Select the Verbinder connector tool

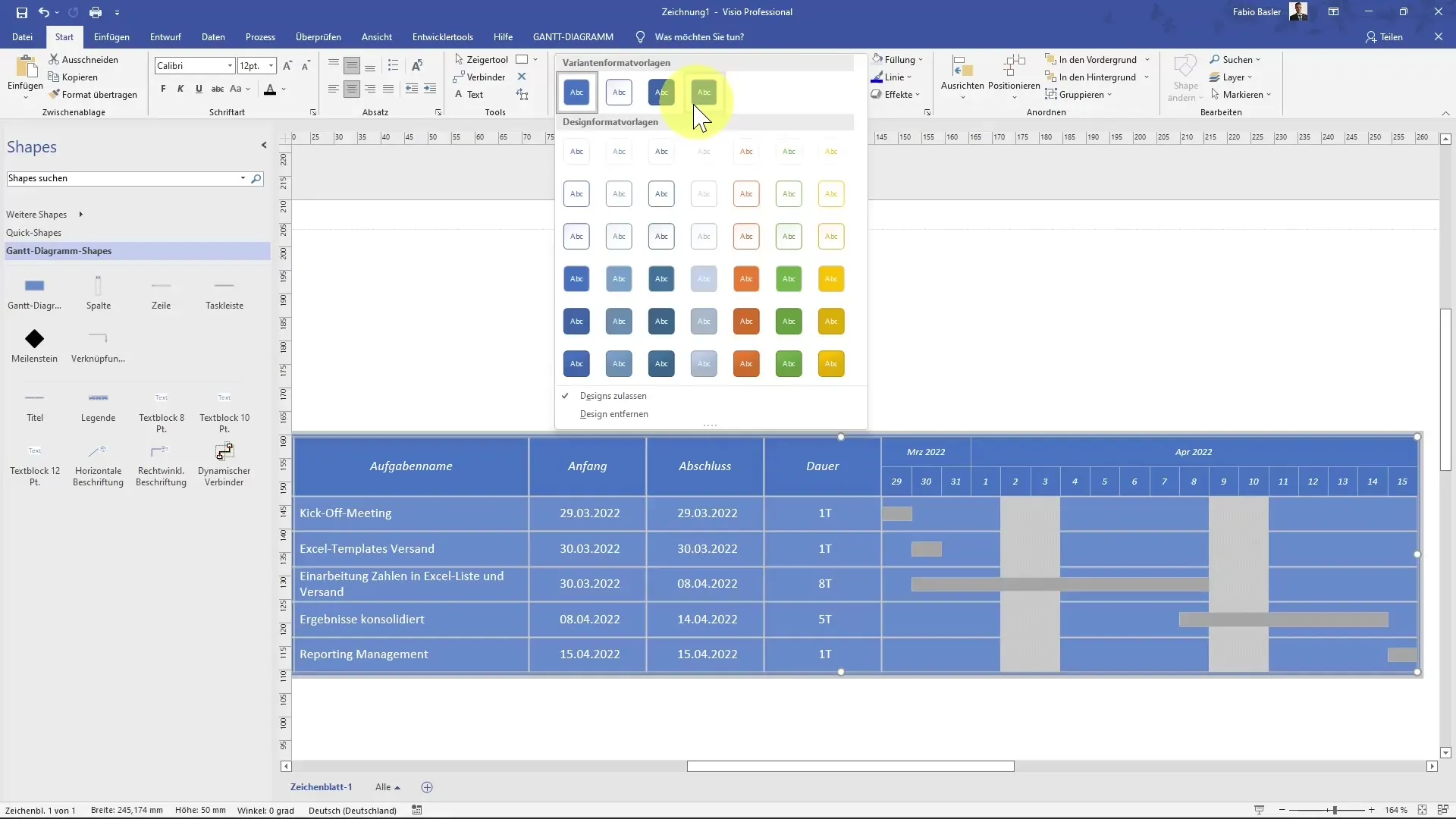pyautogui.click(x=479, y=77)
